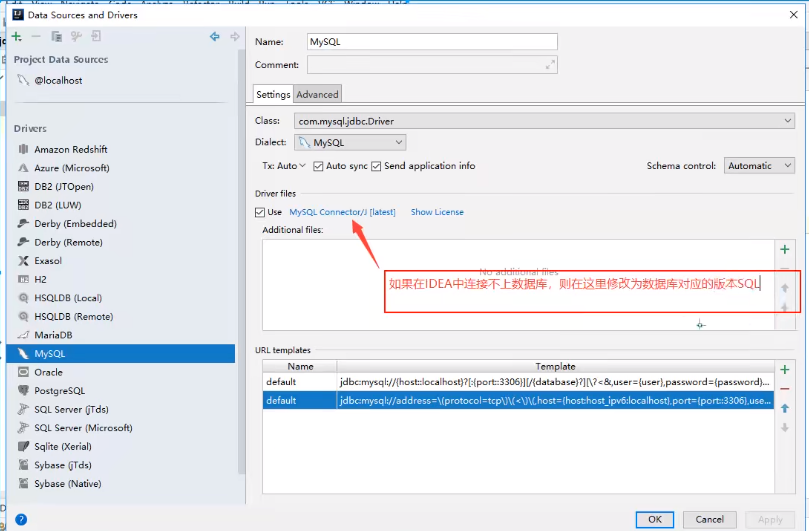Select the highlighted address URL template row

click(518, 400)
